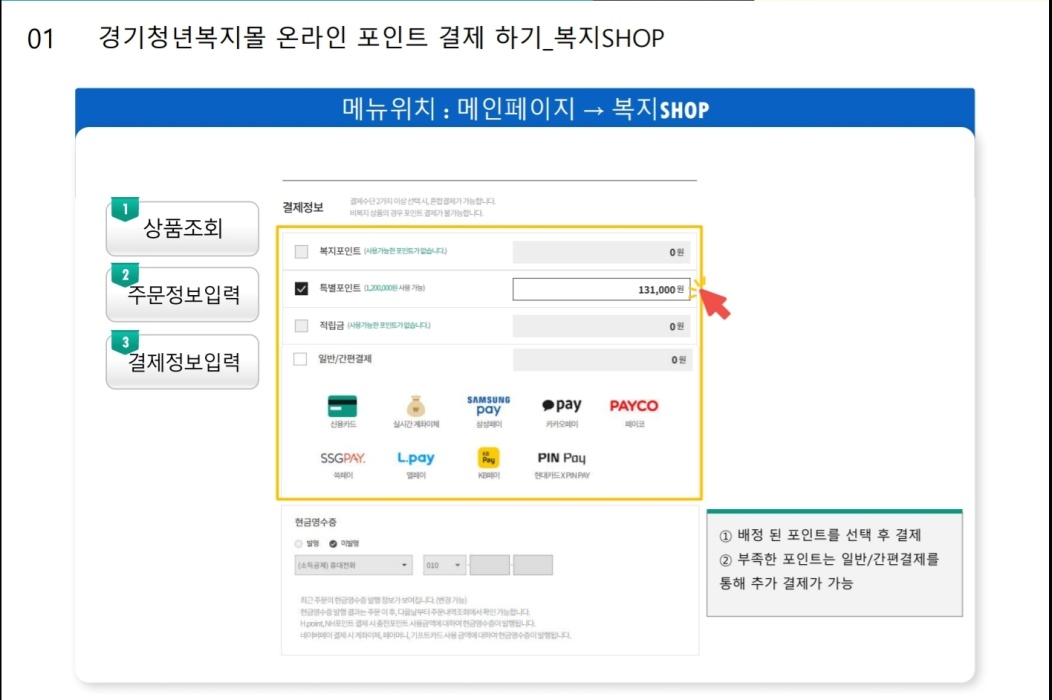Screen dimensions: 1052x700
Task: Click the numbered 주문정보입력 step tab
Action: 182,294
